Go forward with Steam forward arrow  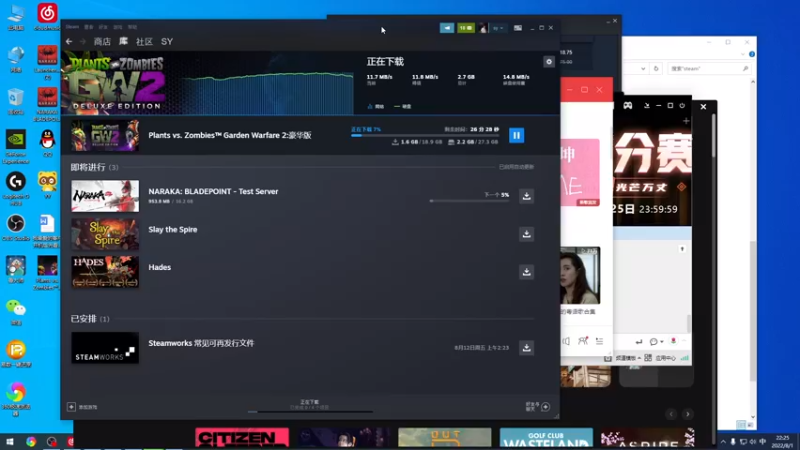coord(83,41)
